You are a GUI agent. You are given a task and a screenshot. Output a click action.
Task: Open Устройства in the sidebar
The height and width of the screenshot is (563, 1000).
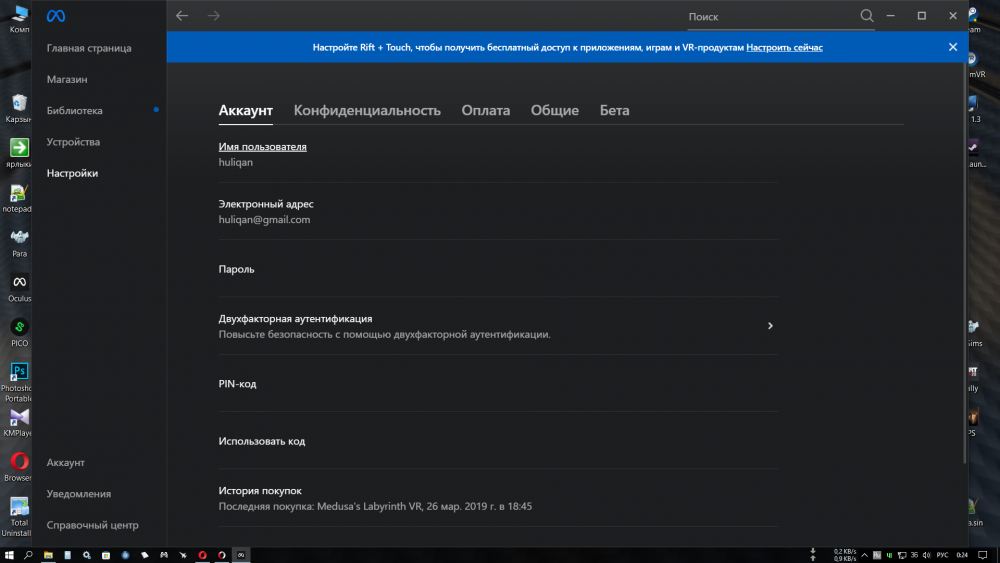click(x=73, y=142)
